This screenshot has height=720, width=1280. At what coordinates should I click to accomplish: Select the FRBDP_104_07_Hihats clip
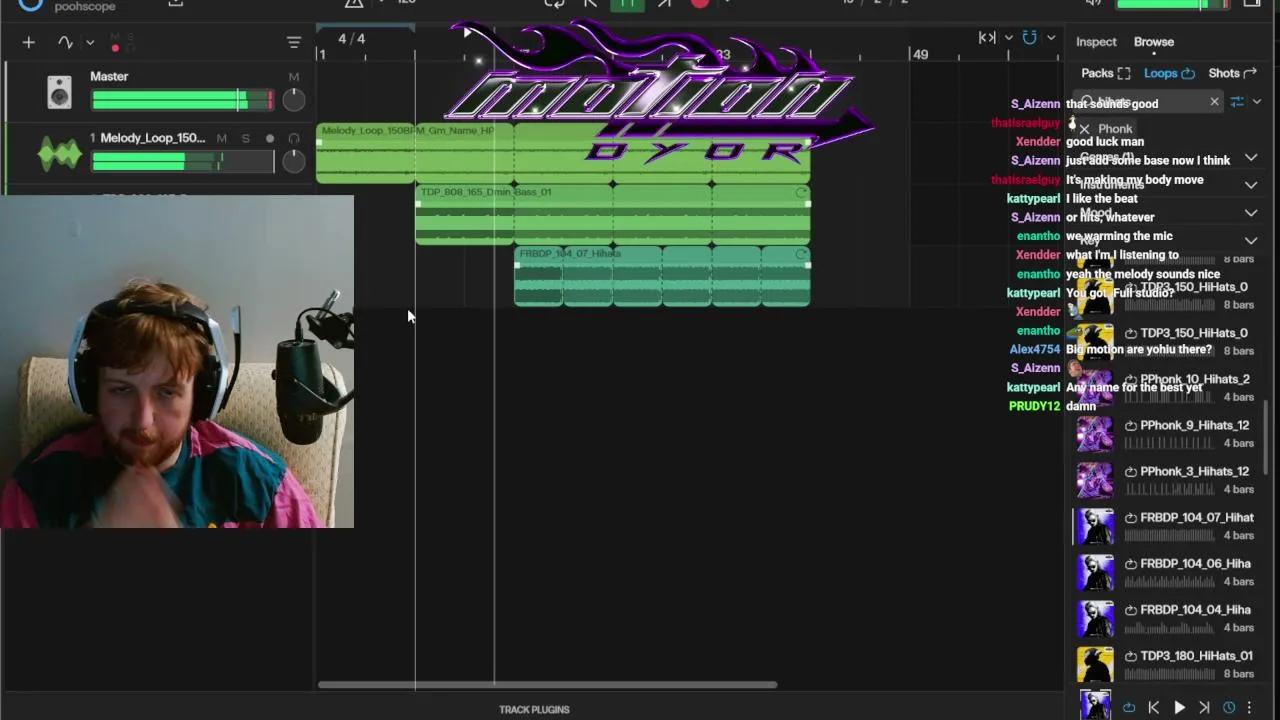(661, 276)
